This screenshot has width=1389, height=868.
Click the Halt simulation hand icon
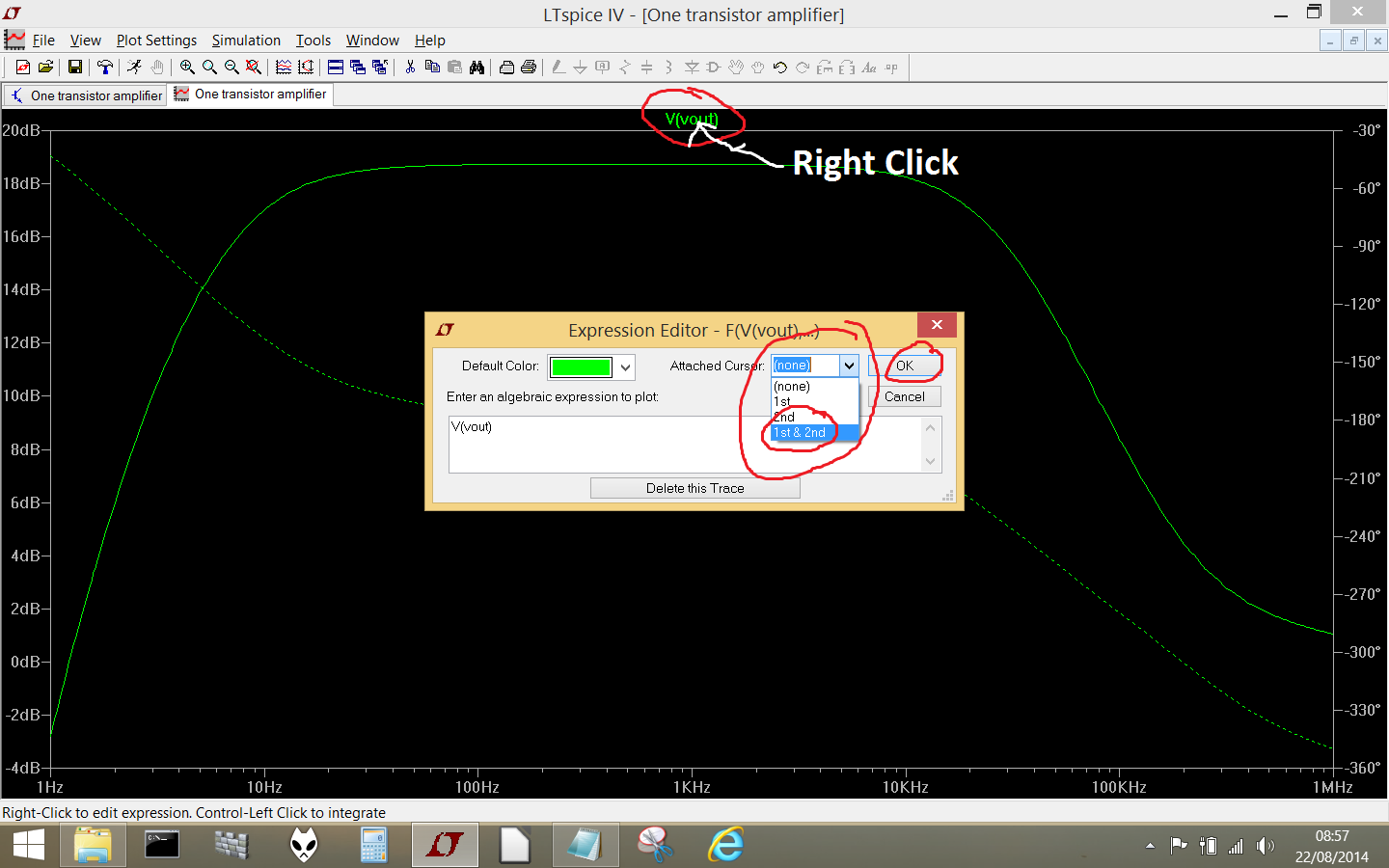(x=156, y=68)
